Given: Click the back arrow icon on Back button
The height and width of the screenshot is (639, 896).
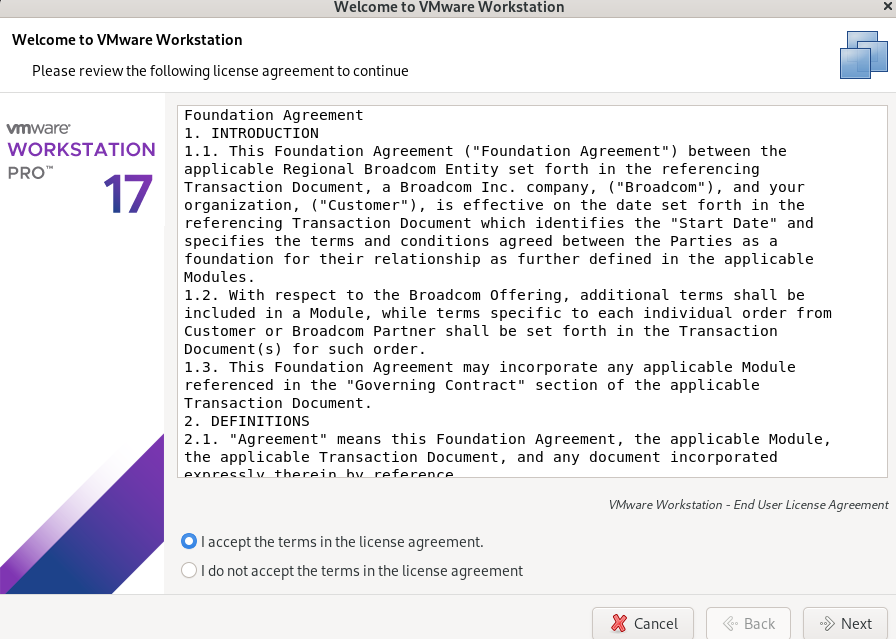Looking at the screenshot, I should (730, 624).
